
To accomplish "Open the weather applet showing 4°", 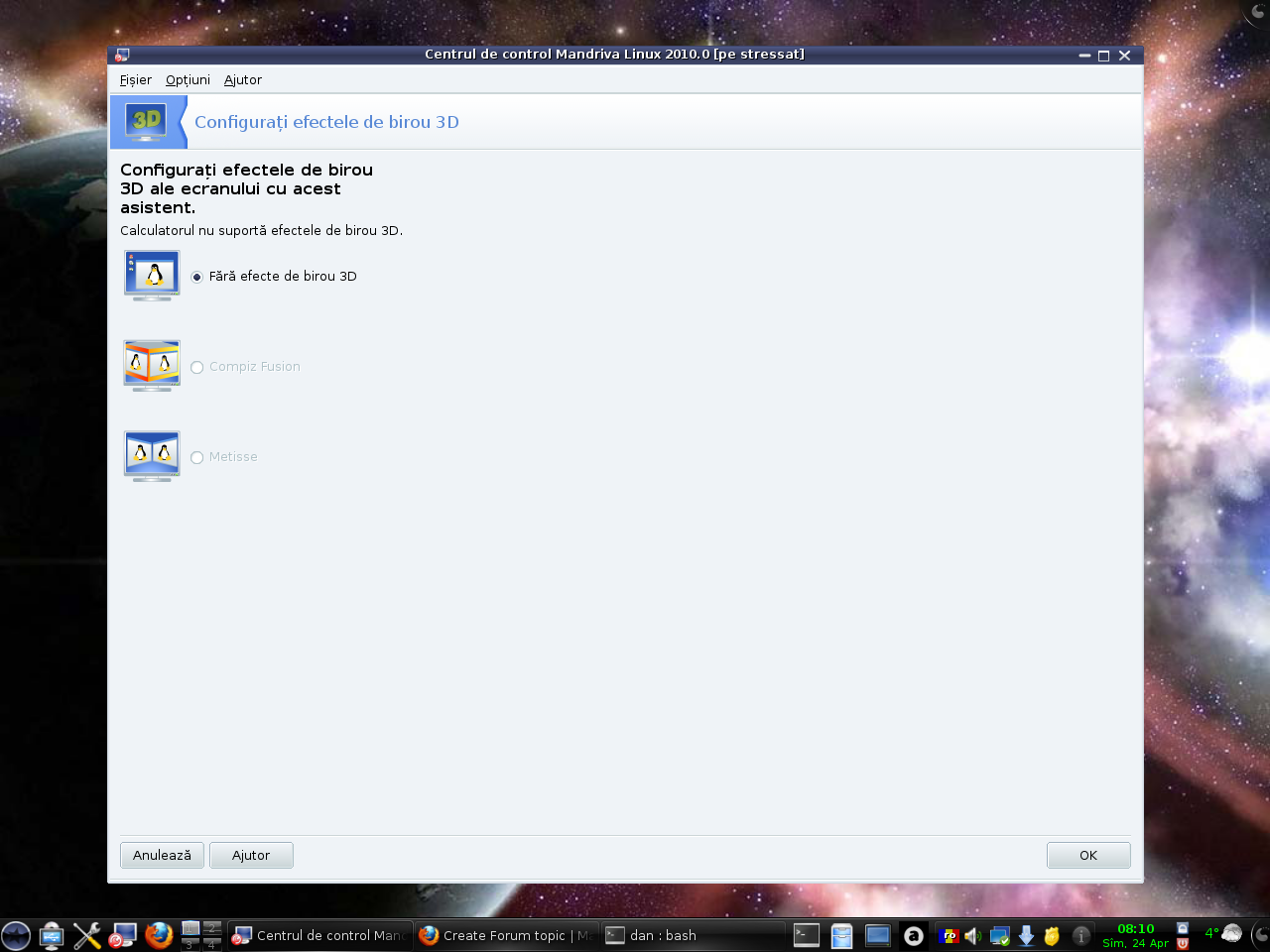I will pos(1223,933).
